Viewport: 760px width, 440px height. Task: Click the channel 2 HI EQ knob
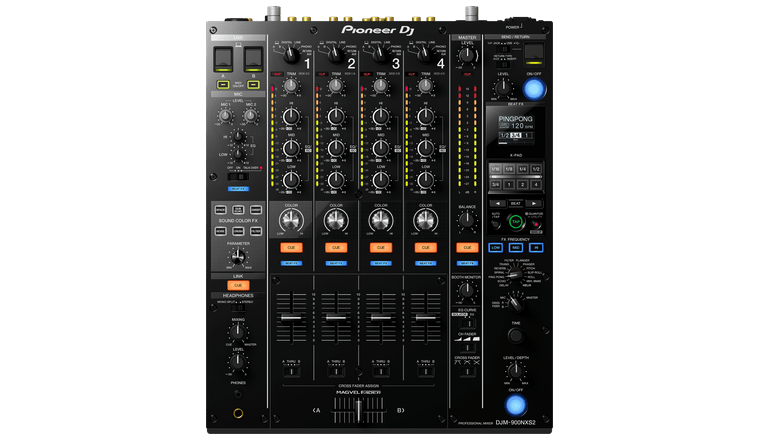tap(336, 117)
